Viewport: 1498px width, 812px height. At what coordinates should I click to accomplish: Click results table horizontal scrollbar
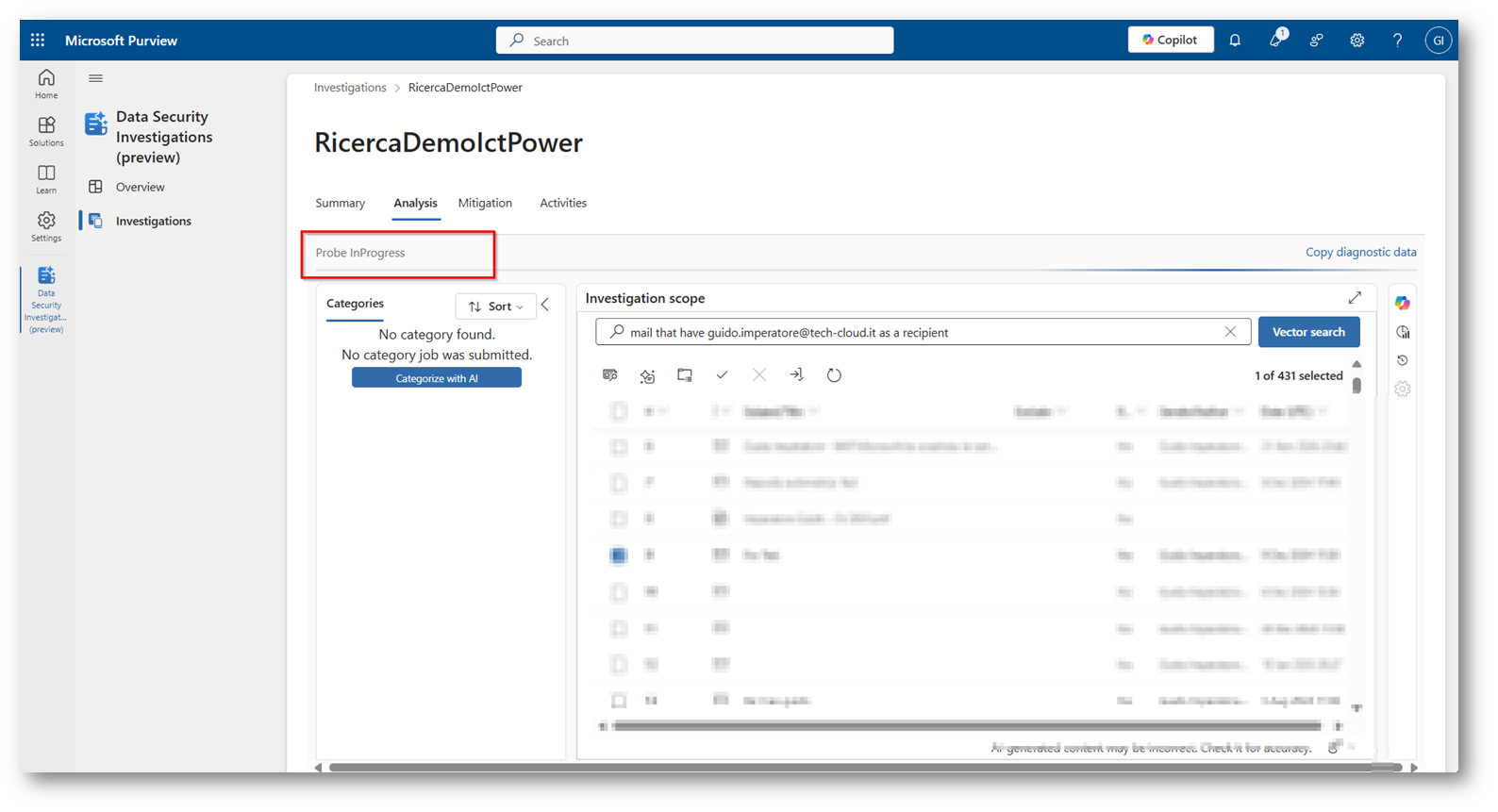coord(966,726)
